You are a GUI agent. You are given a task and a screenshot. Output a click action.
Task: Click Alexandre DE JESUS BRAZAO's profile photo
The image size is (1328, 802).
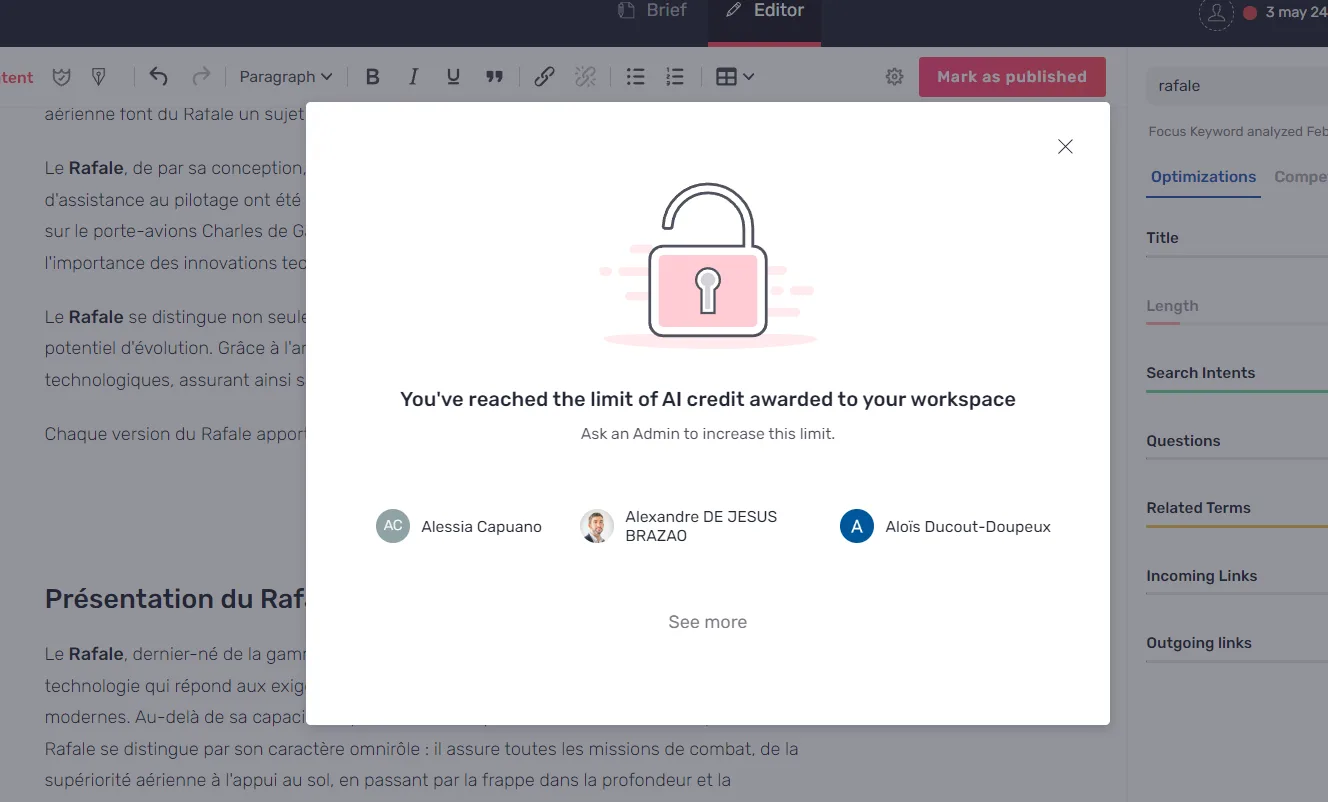coord(597,526)
